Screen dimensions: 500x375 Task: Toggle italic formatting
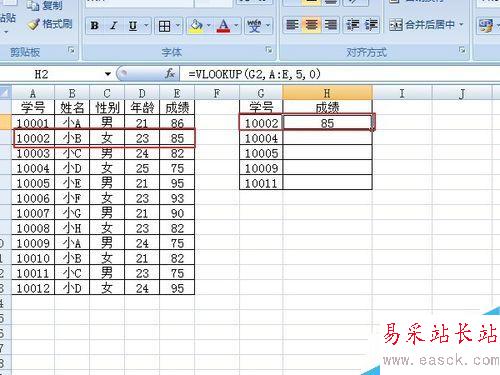(x=114, y=26)
